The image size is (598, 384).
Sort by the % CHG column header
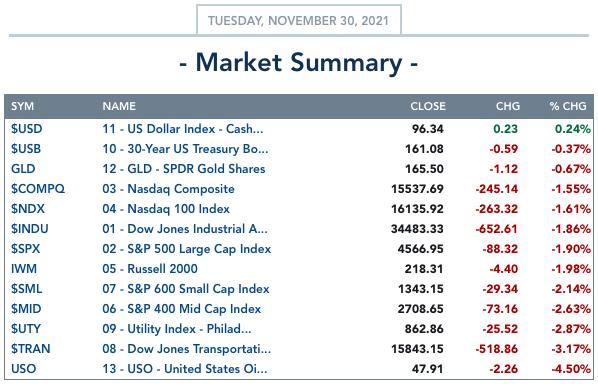pos(568,106)
